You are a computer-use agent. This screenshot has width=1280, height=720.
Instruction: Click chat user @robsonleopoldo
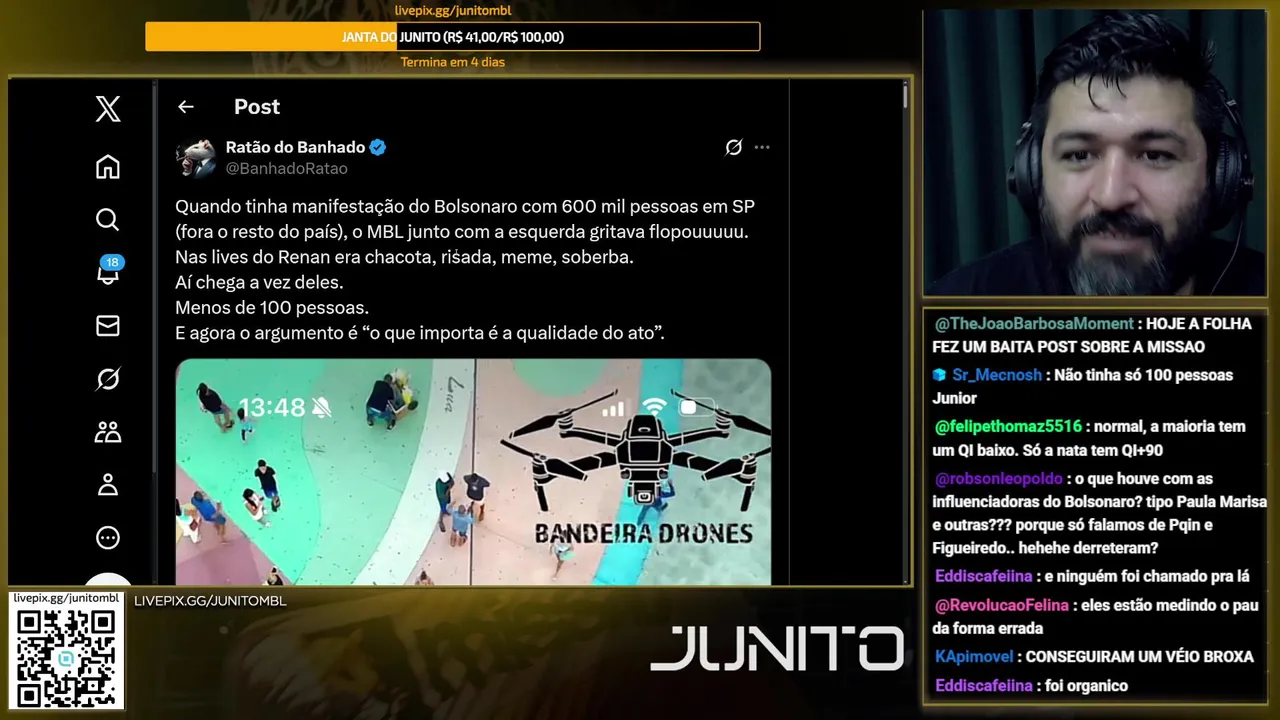click(999, 479)
